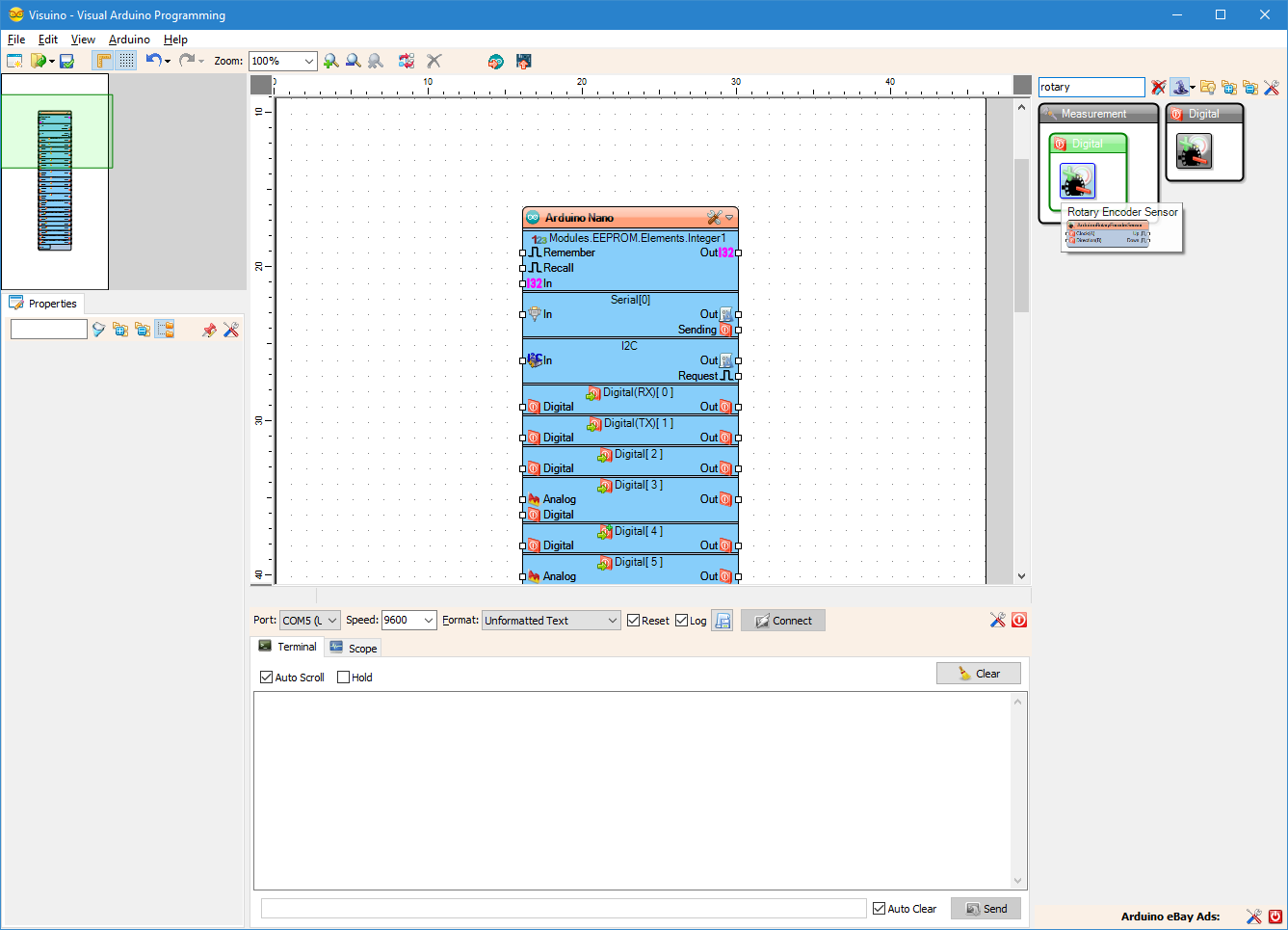Open component palette settings tools icon
This screenshot has height=930, width=1288.
(1272, 87)
